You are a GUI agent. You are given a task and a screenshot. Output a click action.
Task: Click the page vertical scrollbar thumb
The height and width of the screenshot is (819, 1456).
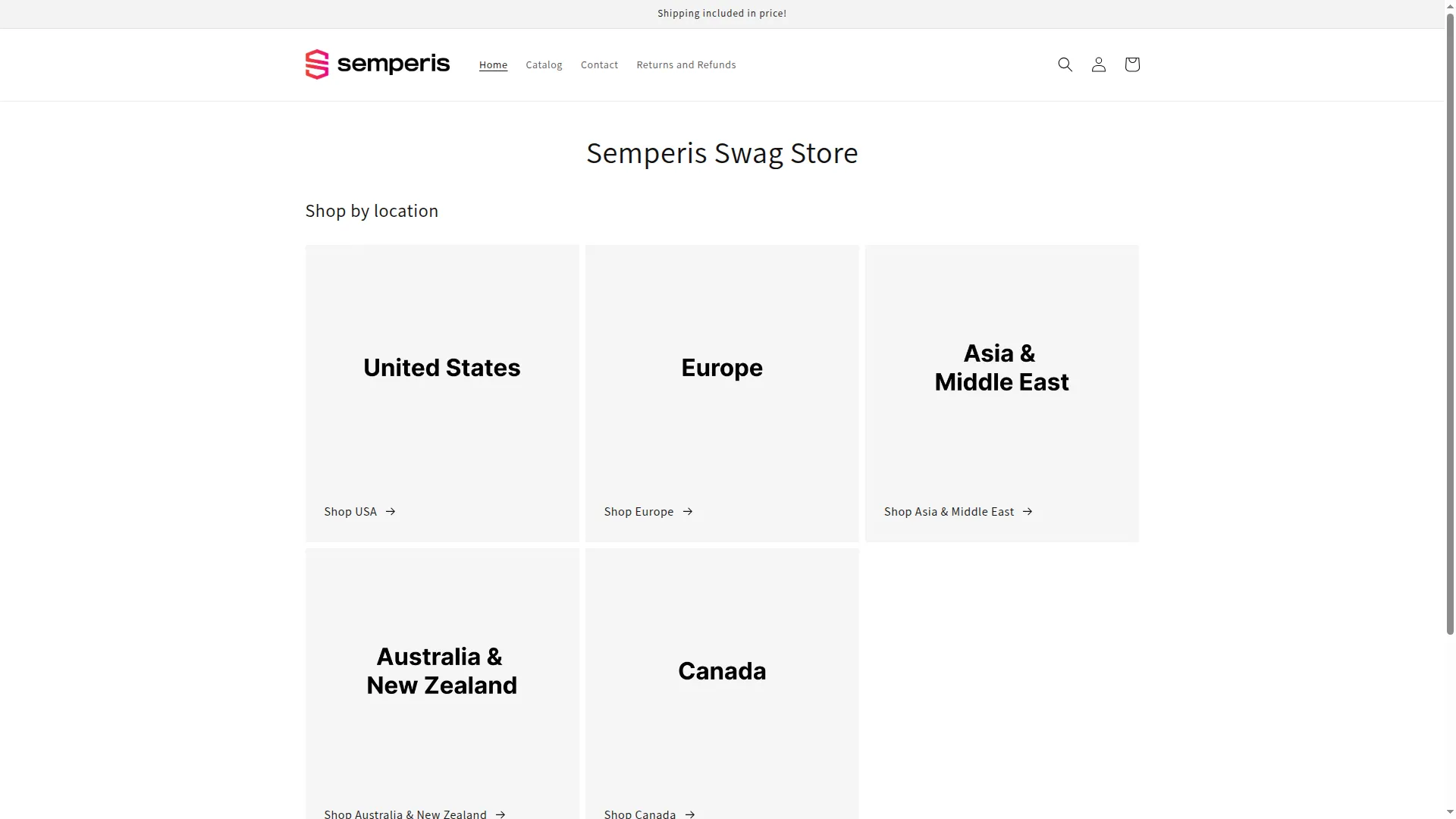(x=1450, y=322)
